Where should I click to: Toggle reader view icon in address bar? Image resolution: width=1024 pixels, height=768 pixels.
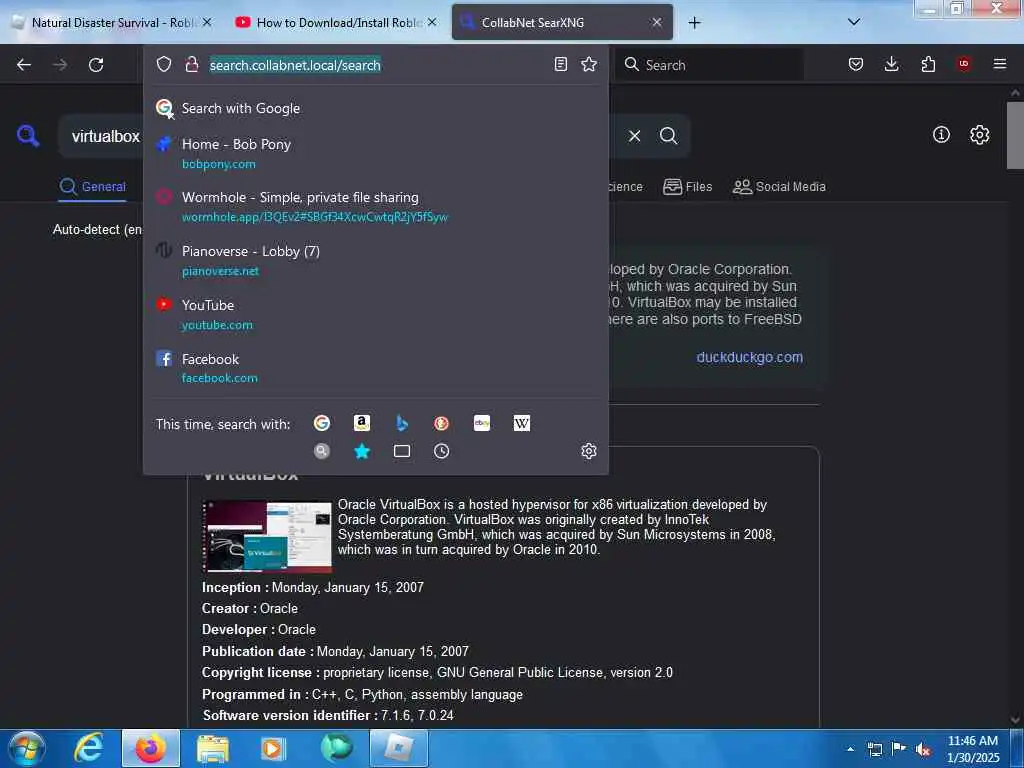(x=560, y=64)
